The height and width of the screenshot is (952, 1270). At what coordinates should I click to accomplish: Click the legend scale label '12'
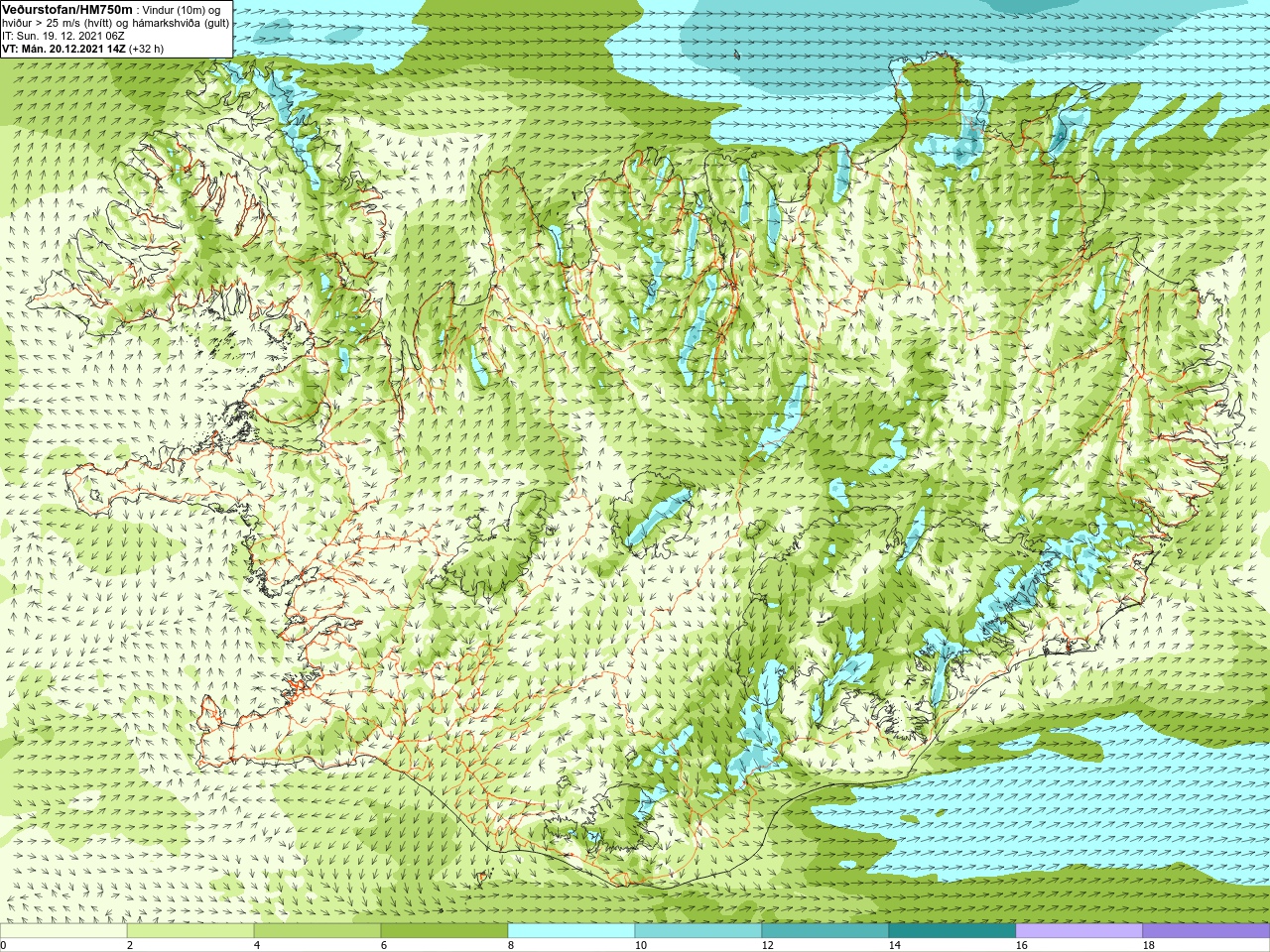click(768, 945)
